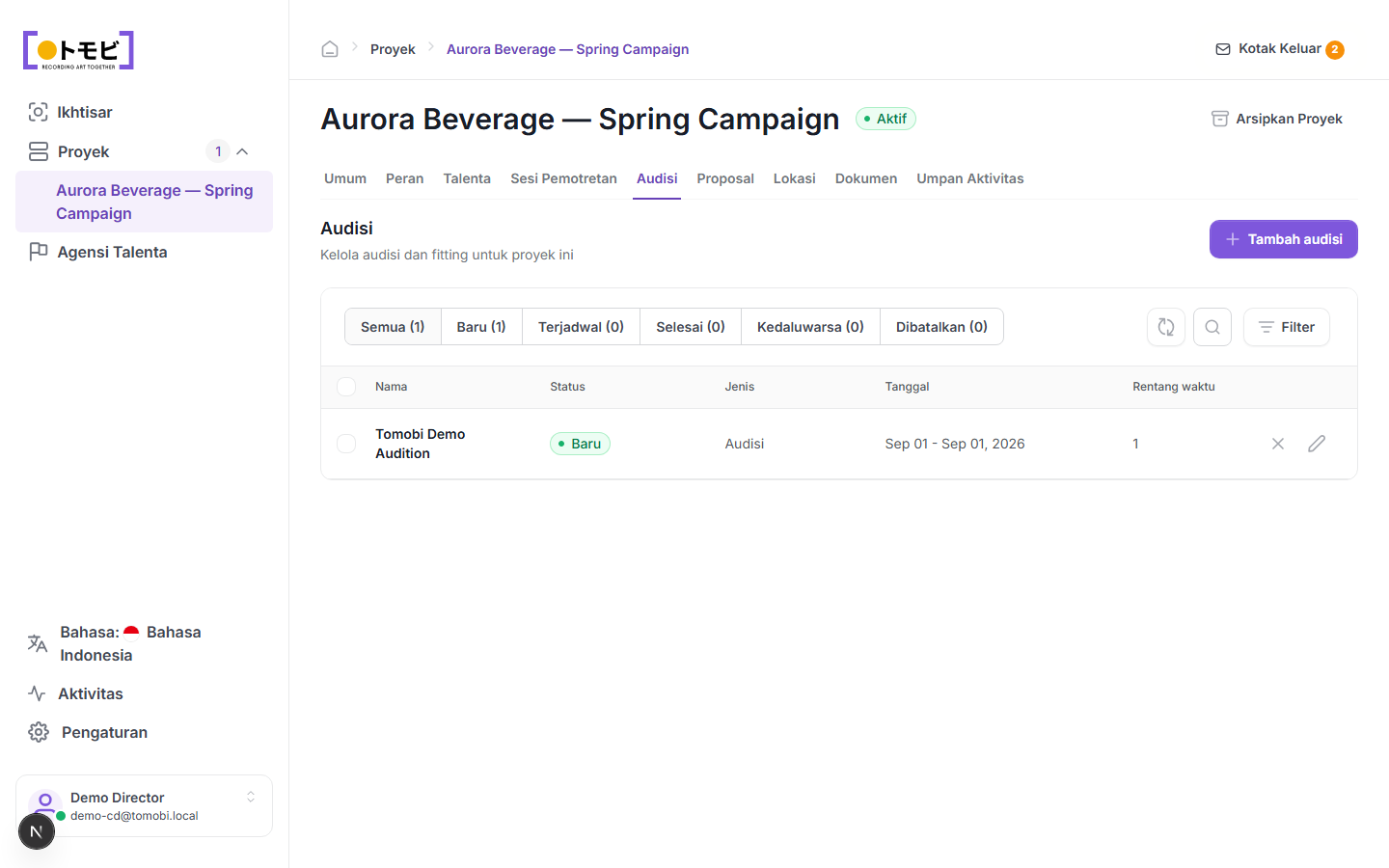The height and width of the screenshot is (868, 1389).
Task: Switch to the Umum tab
Action: point(345,178)
